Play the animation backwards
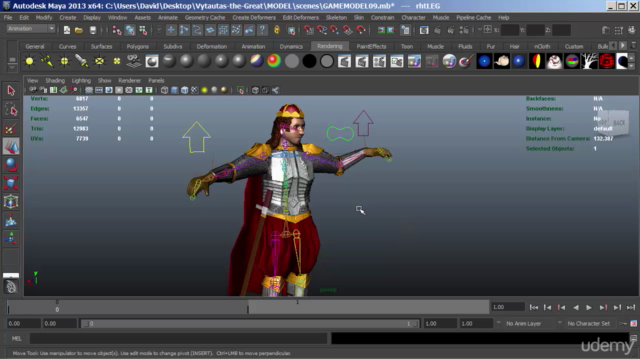The width and height of the screenshot is (640, 360). pos(576,307)
